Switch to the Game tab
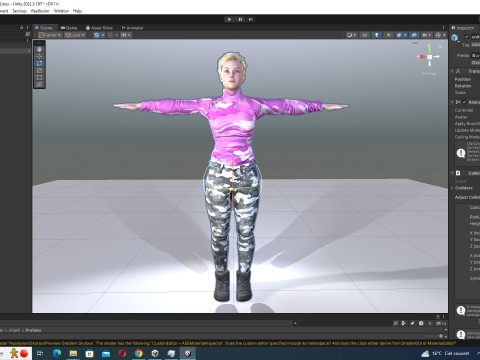This screenshot has width=480, height=360. (69, 28)
